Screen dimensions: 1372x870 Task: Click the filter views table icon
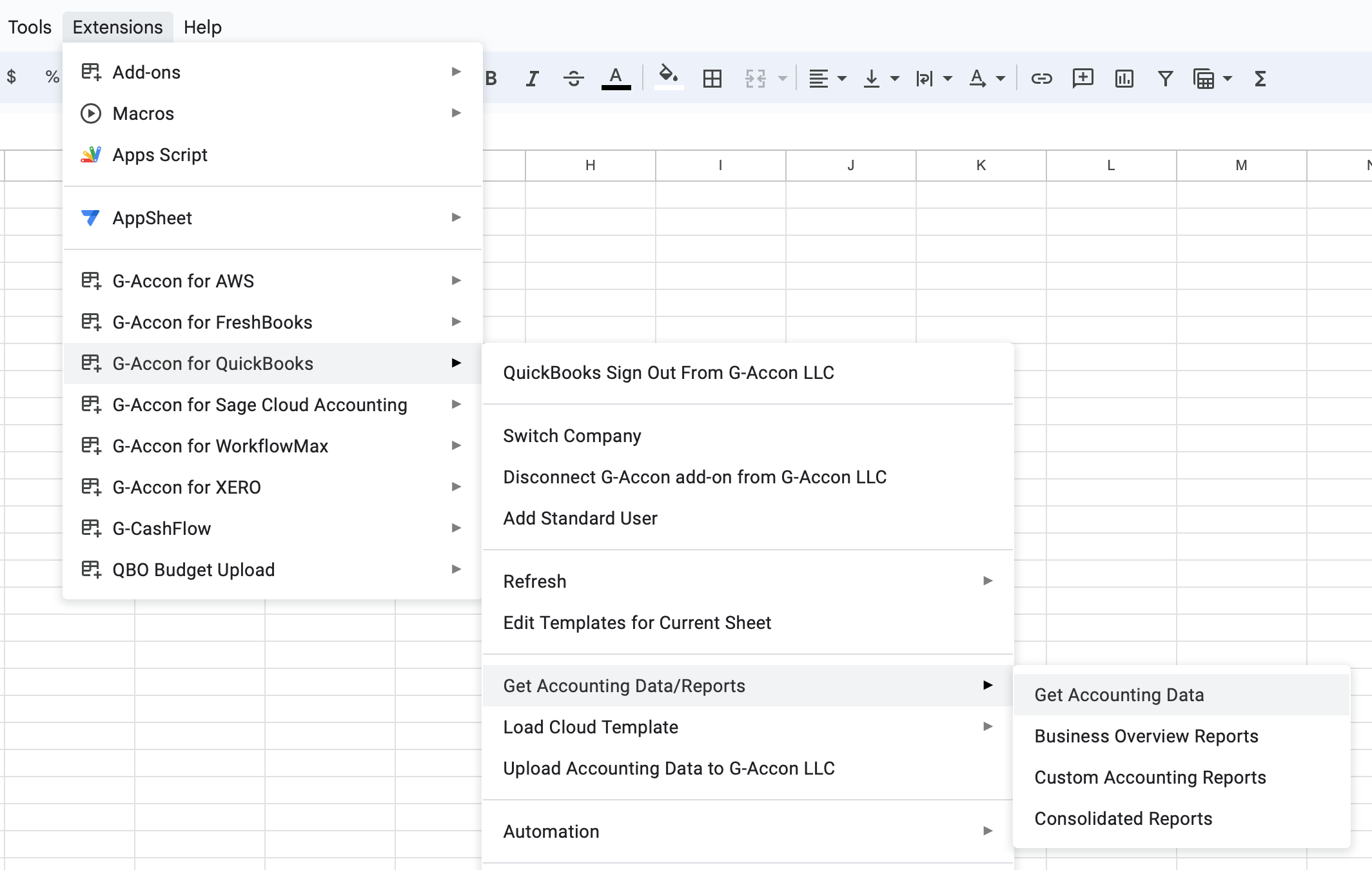click(x=1204, y=79)
